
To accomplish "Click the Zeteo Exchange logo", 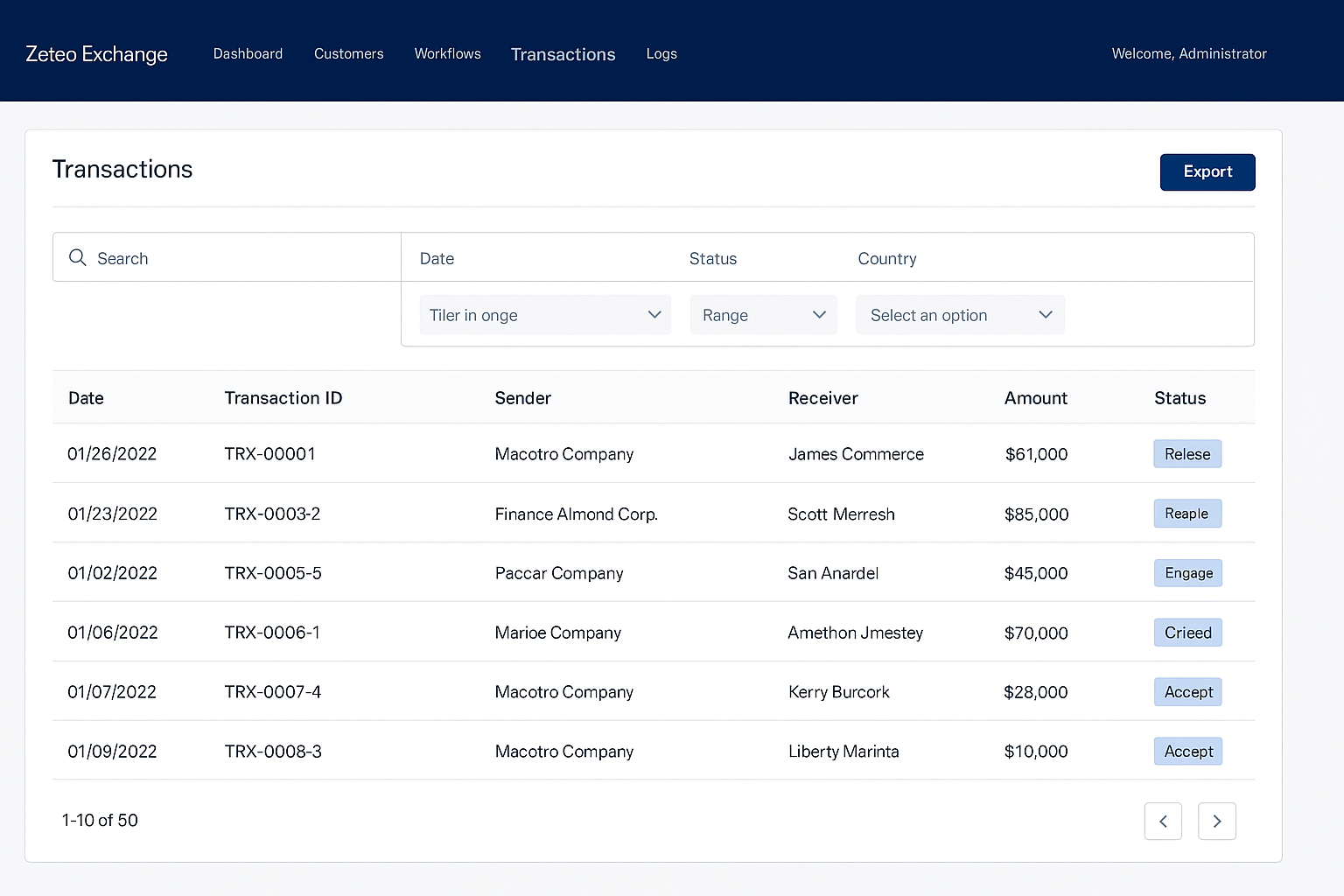I will coord(96,53).
